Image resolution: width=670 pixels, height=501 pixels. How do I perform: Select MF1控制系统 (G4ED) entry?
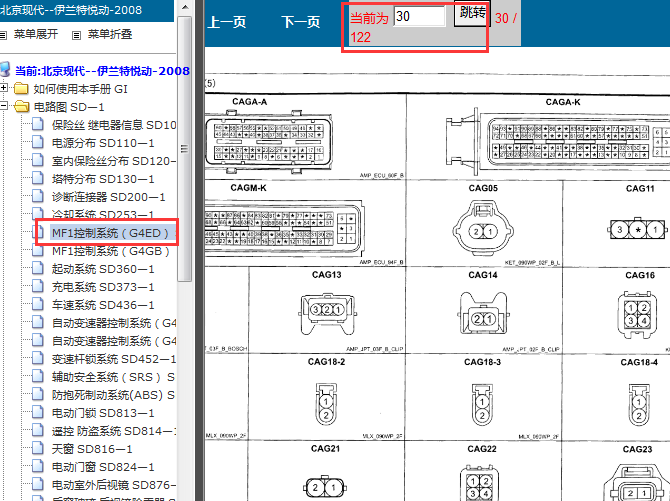(112, 233)
